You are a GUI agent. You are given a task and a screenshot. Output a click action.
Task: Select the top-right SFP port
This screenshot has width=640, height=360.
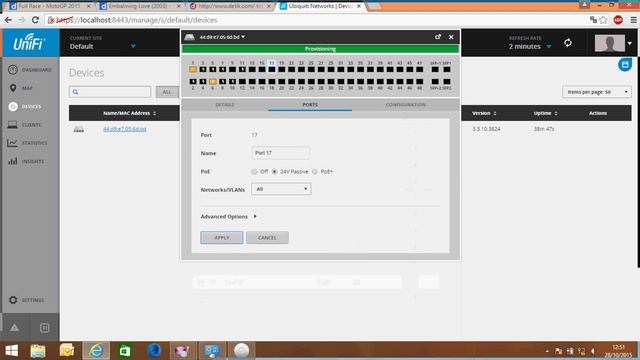[x=447, y=69]
